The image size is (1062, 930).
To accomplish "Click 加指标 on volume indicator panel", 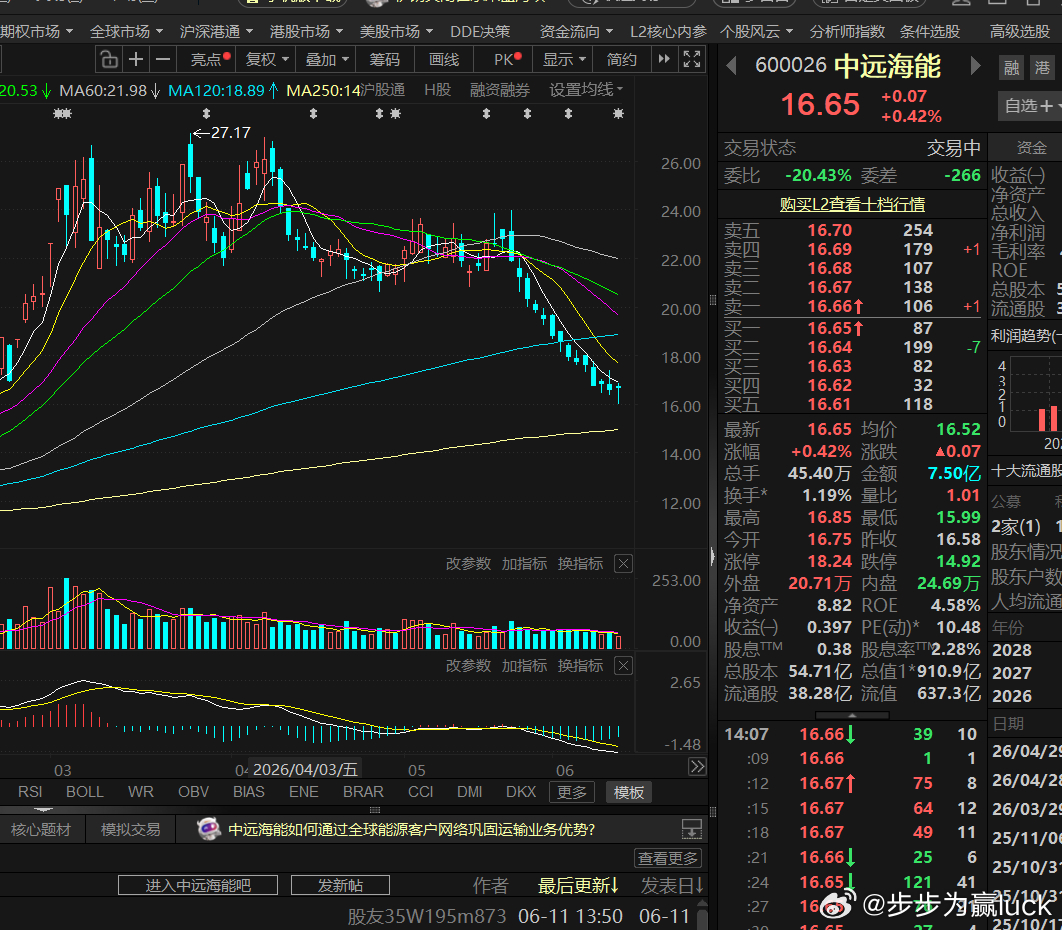I will click(524, 564).
